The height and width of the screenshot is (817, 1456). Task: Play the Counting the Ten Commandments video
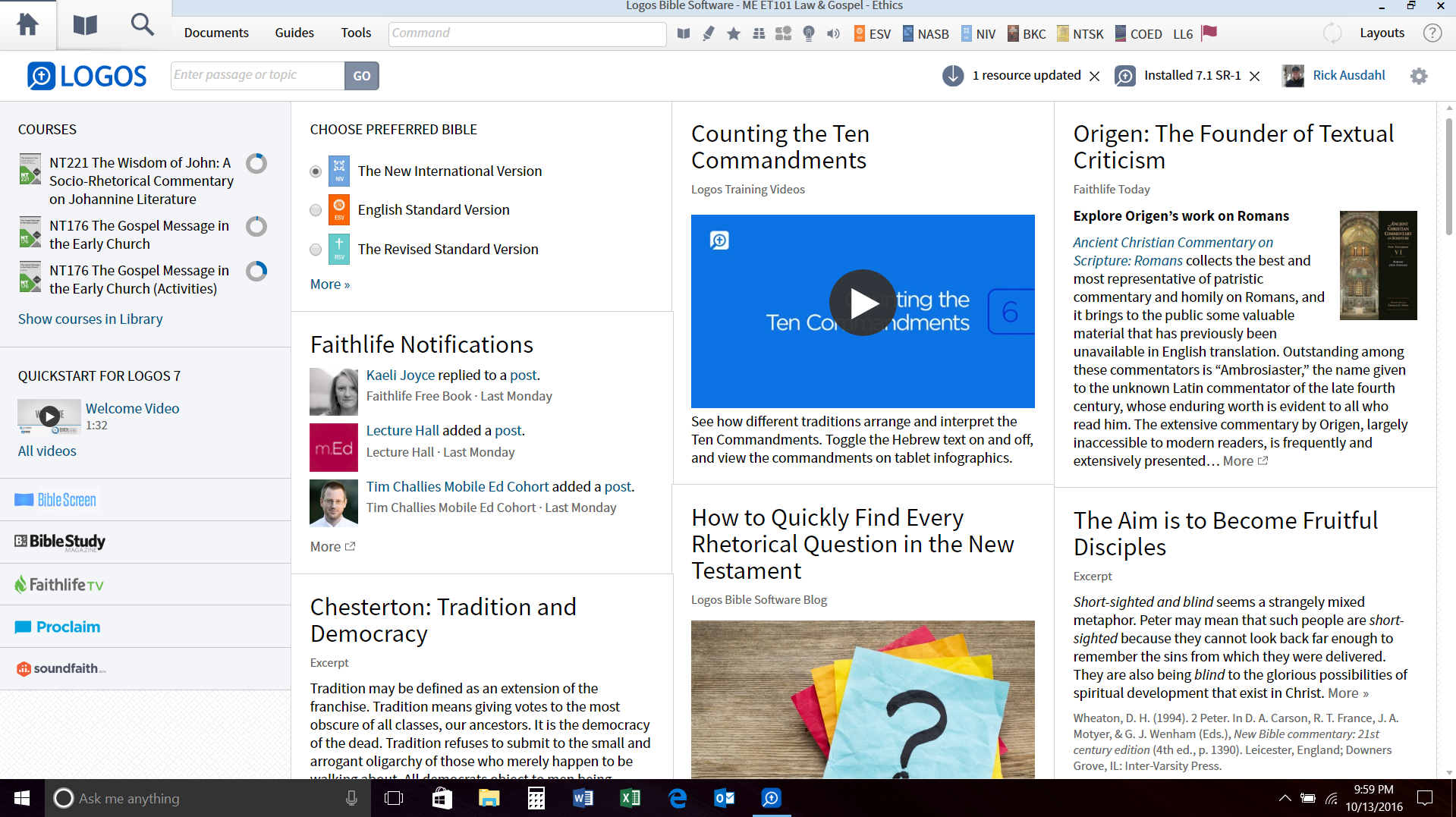(x=863, y=303)
